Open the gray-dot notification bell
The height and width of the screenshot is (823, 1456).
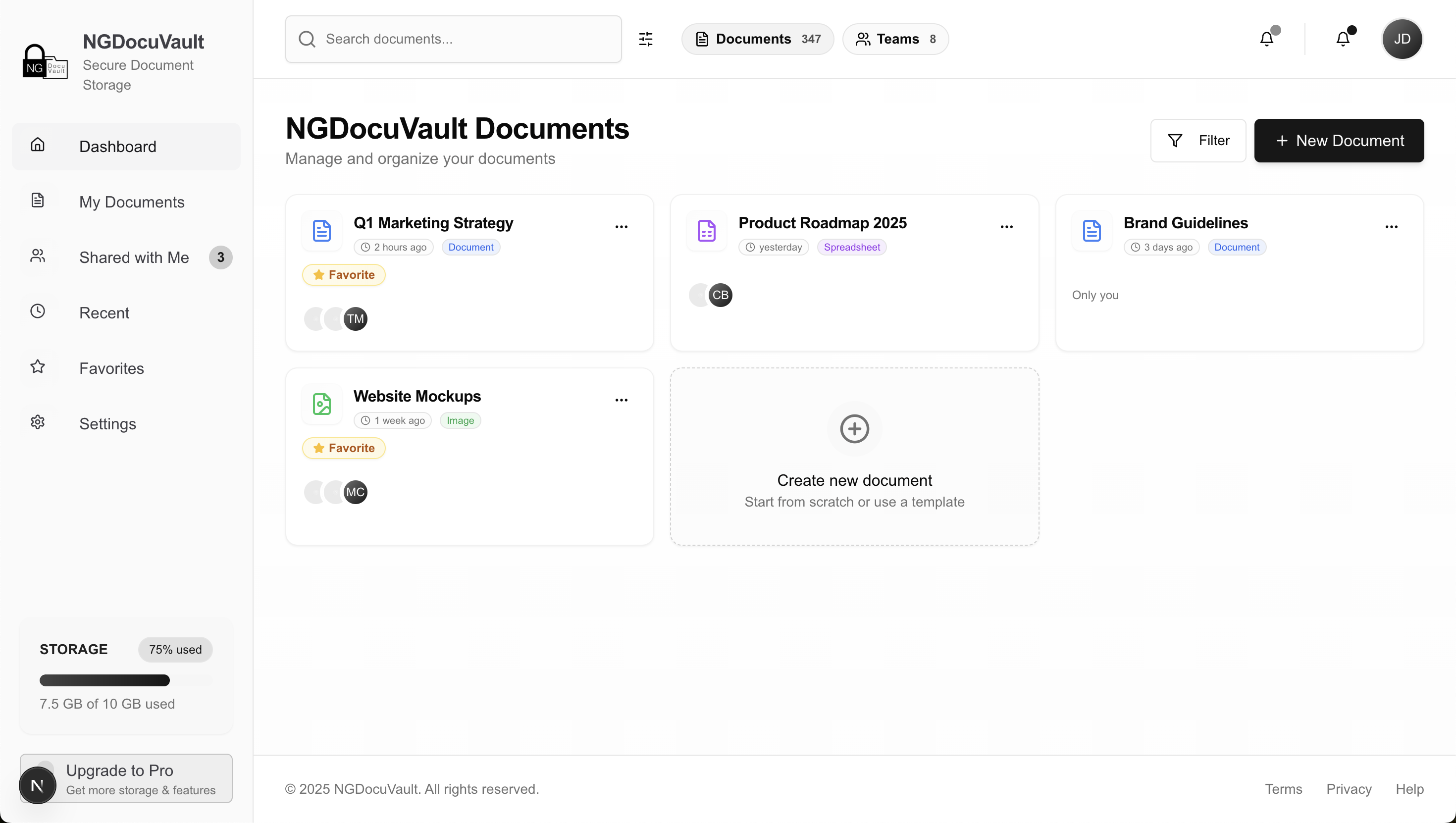(x=1267, y=39)
